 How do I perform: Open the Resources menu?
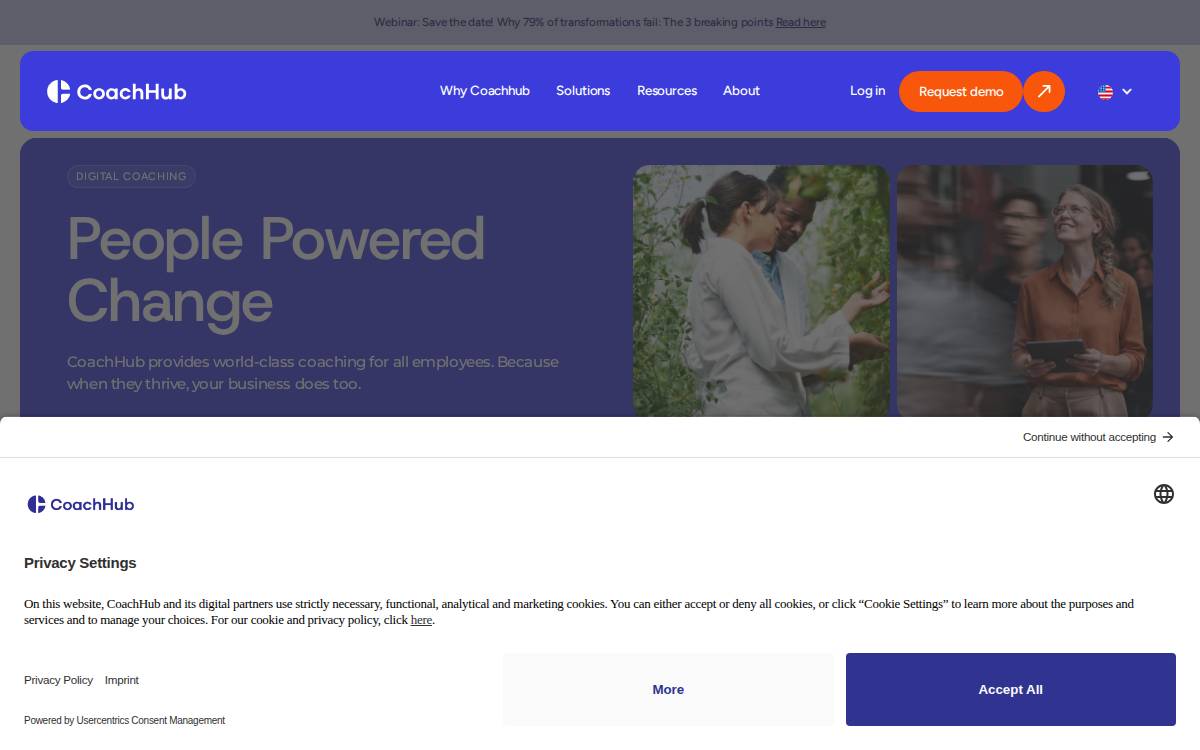pos(667,91)
